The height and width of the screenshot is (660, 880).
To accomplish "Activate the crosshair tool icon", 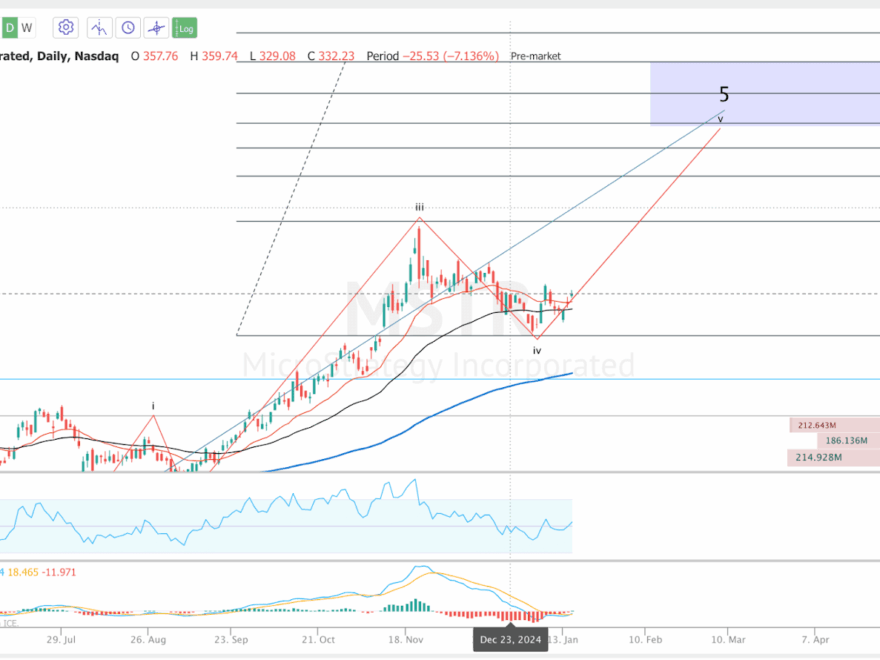I will pyautogui.click(x=157, y=28).
